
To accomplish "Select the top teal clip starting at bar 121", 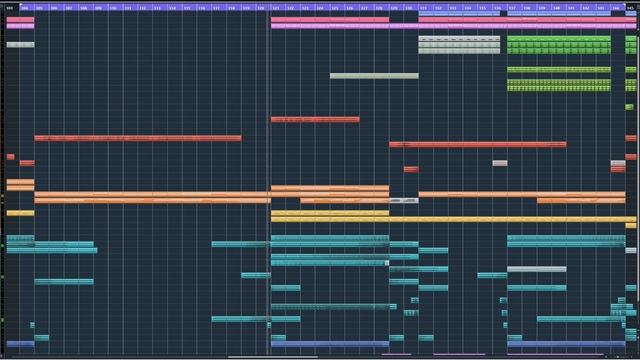I will click(x=330, y=238).
